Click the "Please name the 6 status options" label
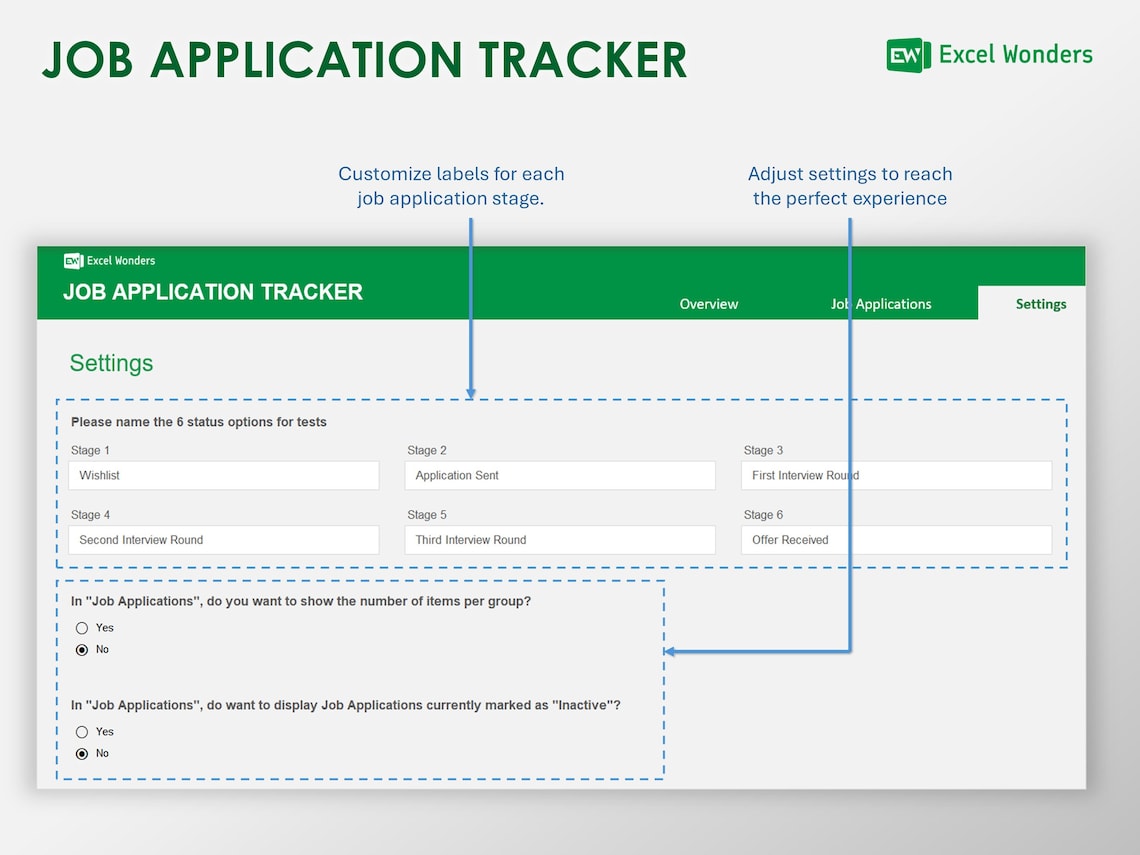1140x855 pixels. click(198, 422)
